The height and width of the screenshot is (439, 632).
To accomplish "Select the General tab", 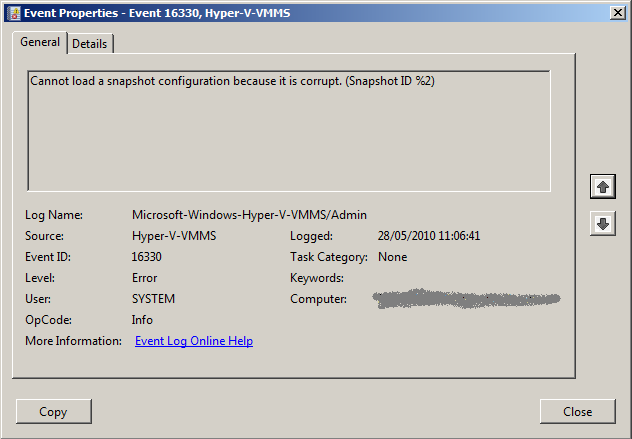I will click(40, 43).
